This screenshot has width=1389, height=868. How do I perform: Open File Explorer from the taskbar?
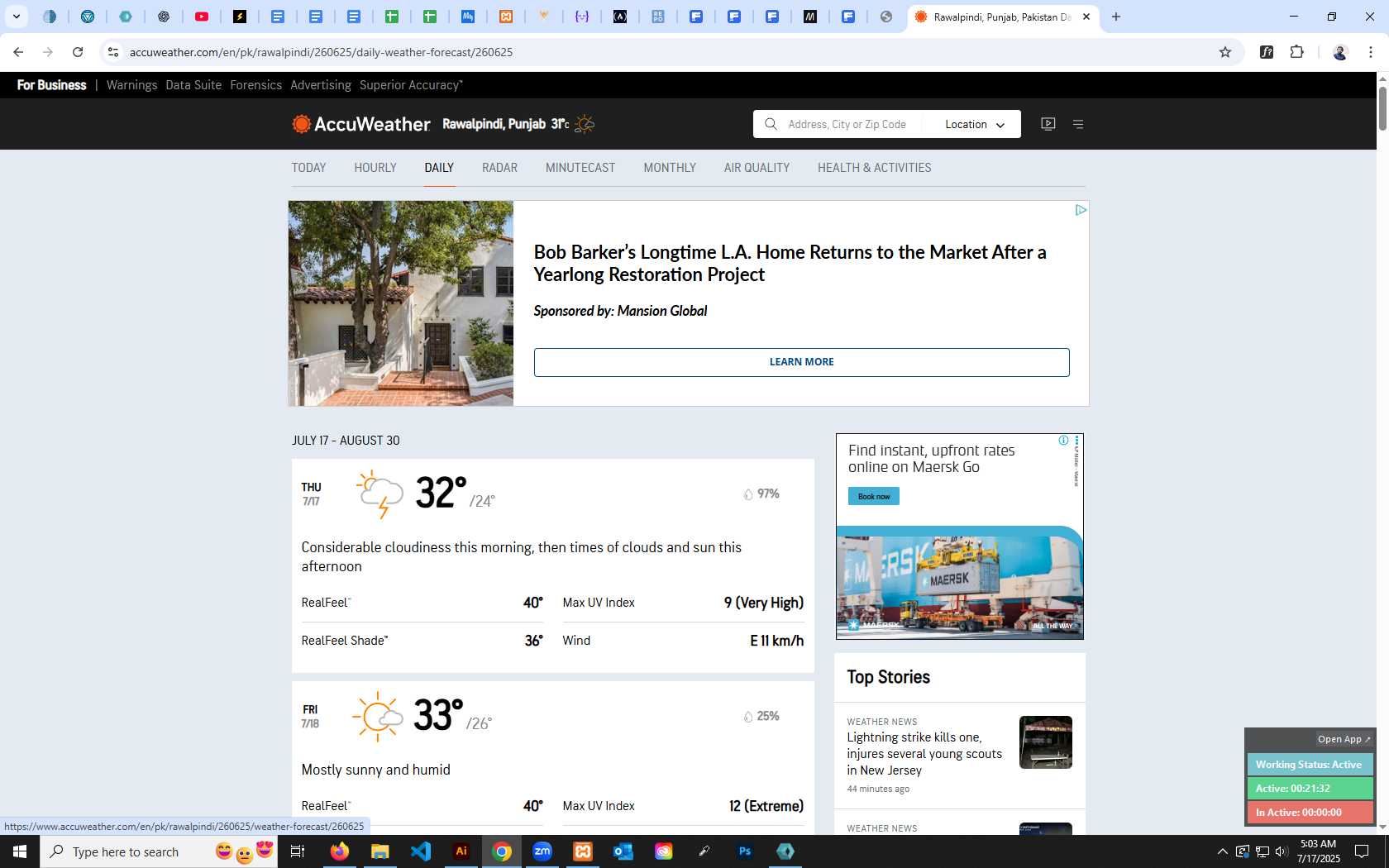tap(379, 851)
